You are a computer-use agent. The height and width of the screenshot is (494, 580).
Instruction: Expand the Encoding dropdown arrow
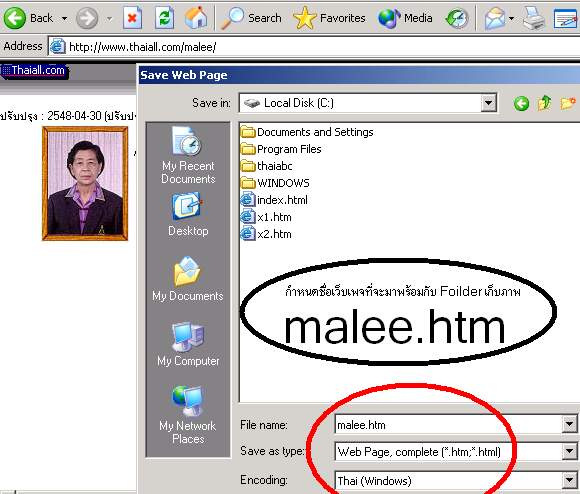click(x=570, y=480)
